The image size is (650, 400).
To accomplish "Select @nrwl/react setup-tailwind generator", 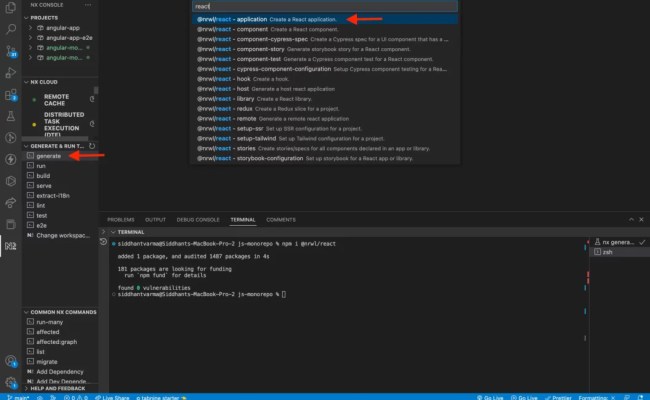I will (325, 139).
